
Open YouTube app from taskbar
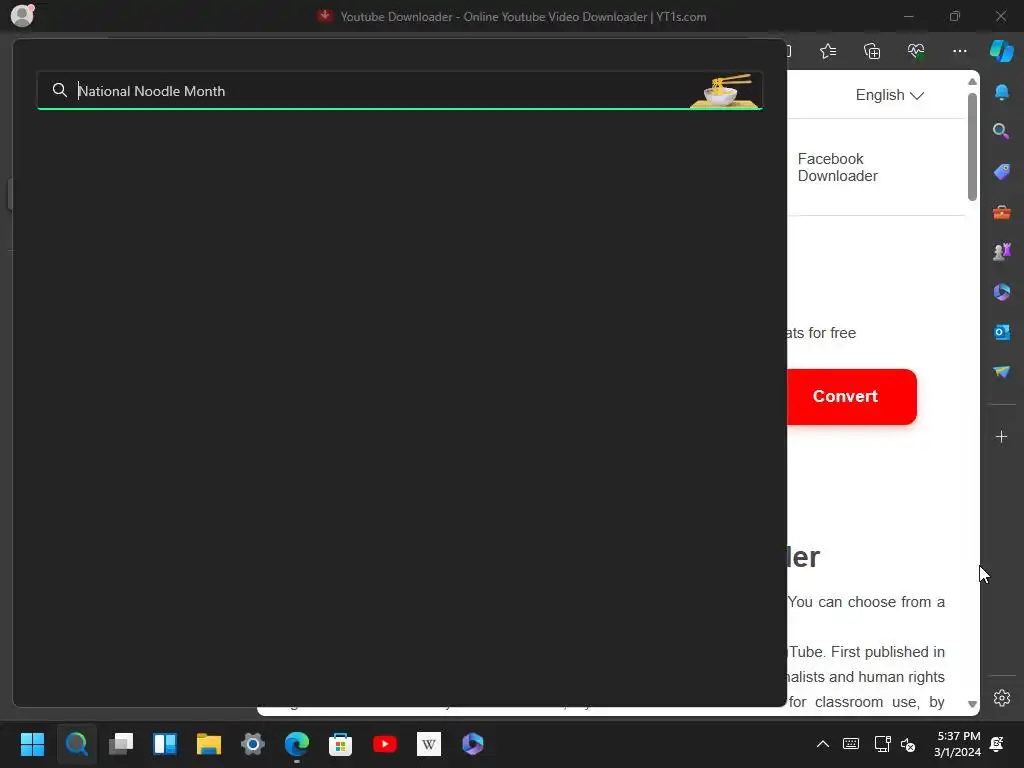(385, 744)
